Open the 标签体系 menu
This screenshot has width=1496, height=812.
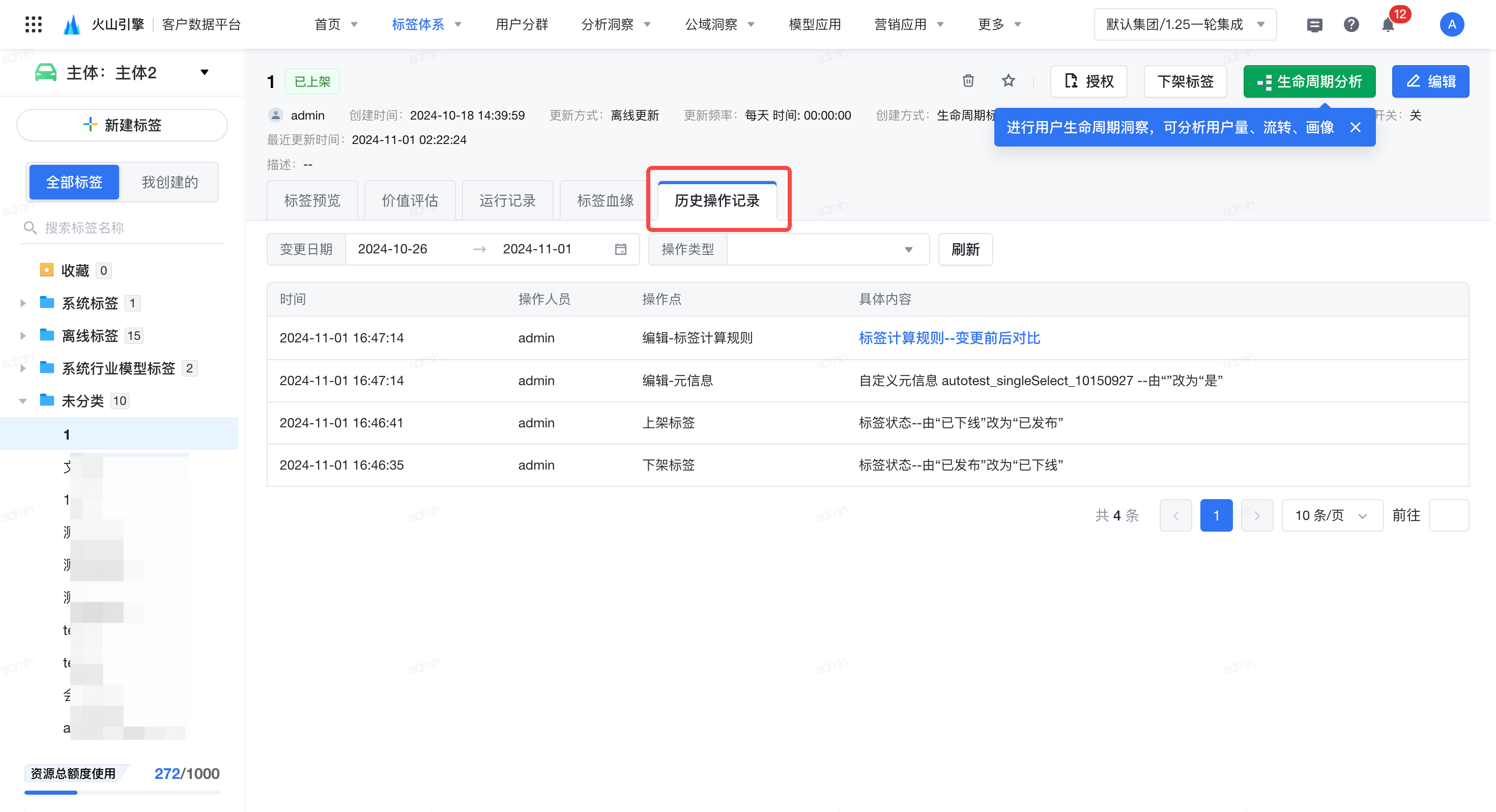tap(426, 24)
